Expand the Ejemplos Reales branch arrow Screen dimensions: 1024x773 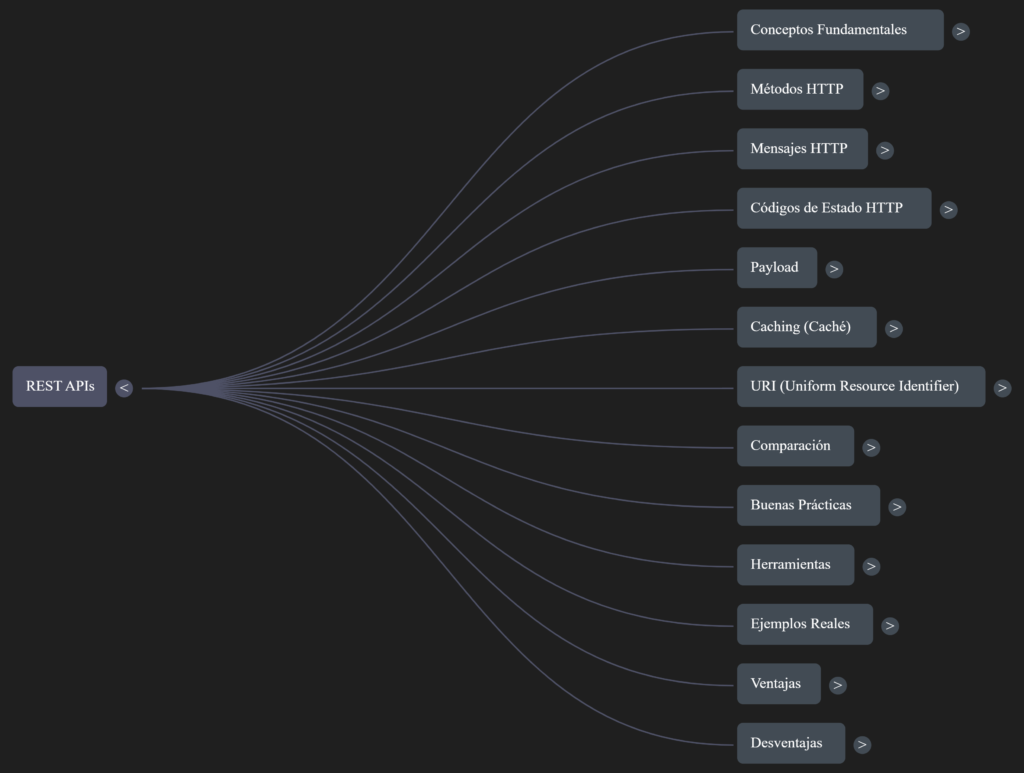click(x=890, y=626)
